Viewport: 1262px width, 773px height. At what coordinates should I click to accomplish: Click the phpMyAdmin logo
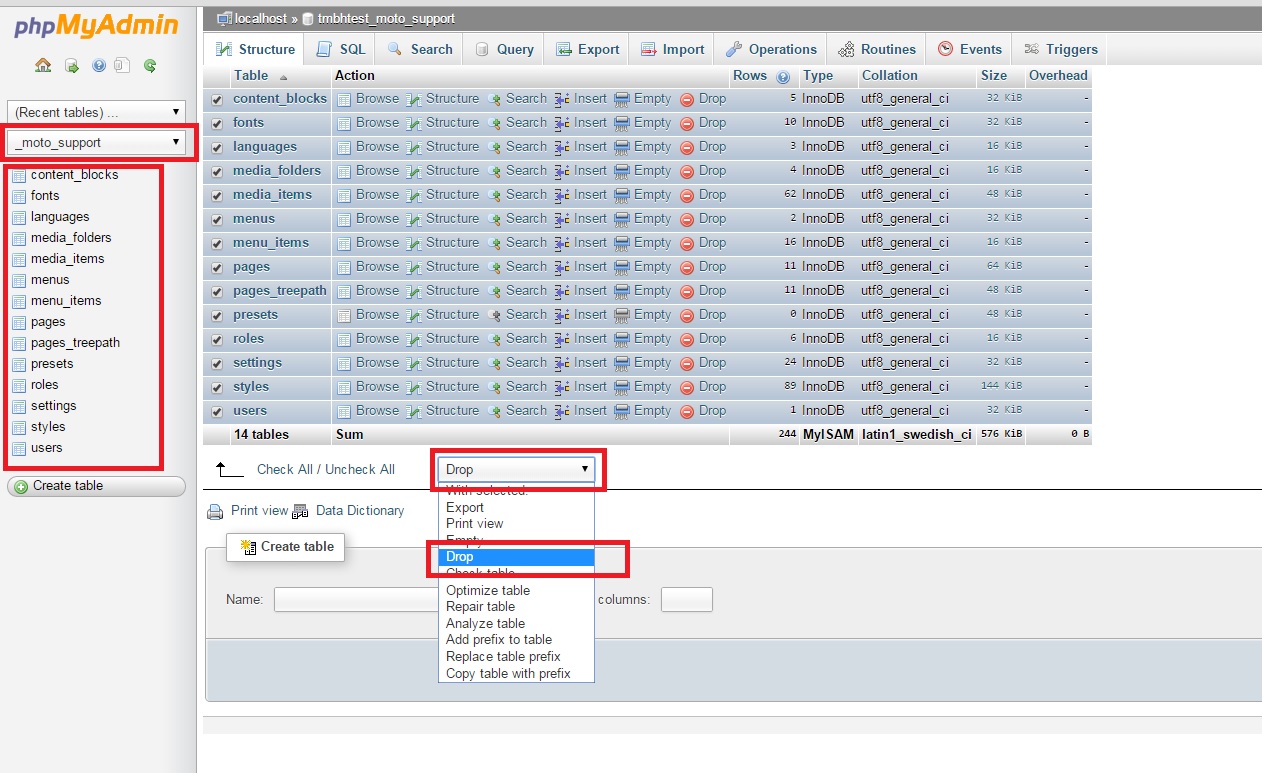[96, 25]
